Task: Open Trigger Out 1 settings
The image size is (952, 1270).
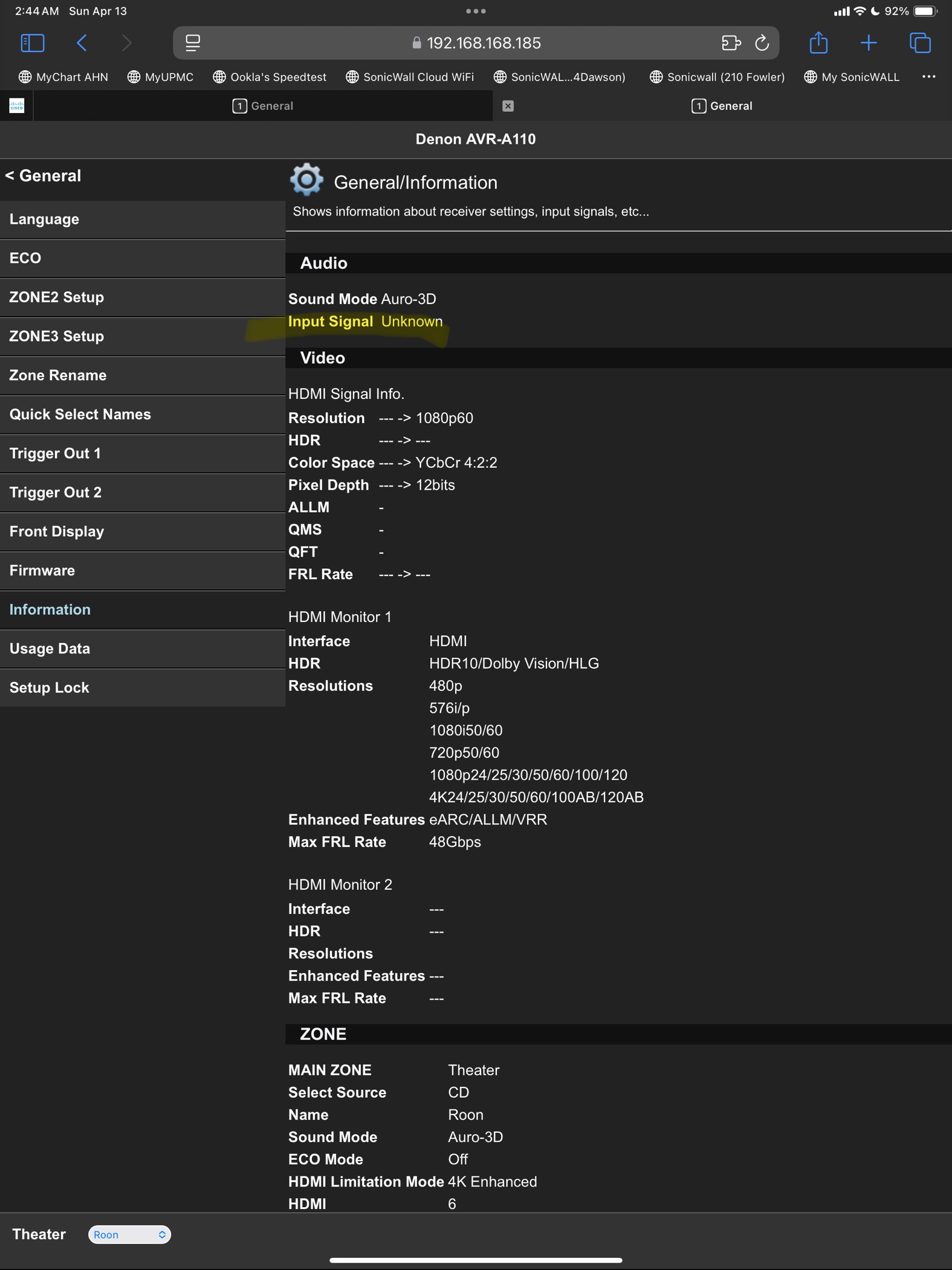Action: point(143,453)
